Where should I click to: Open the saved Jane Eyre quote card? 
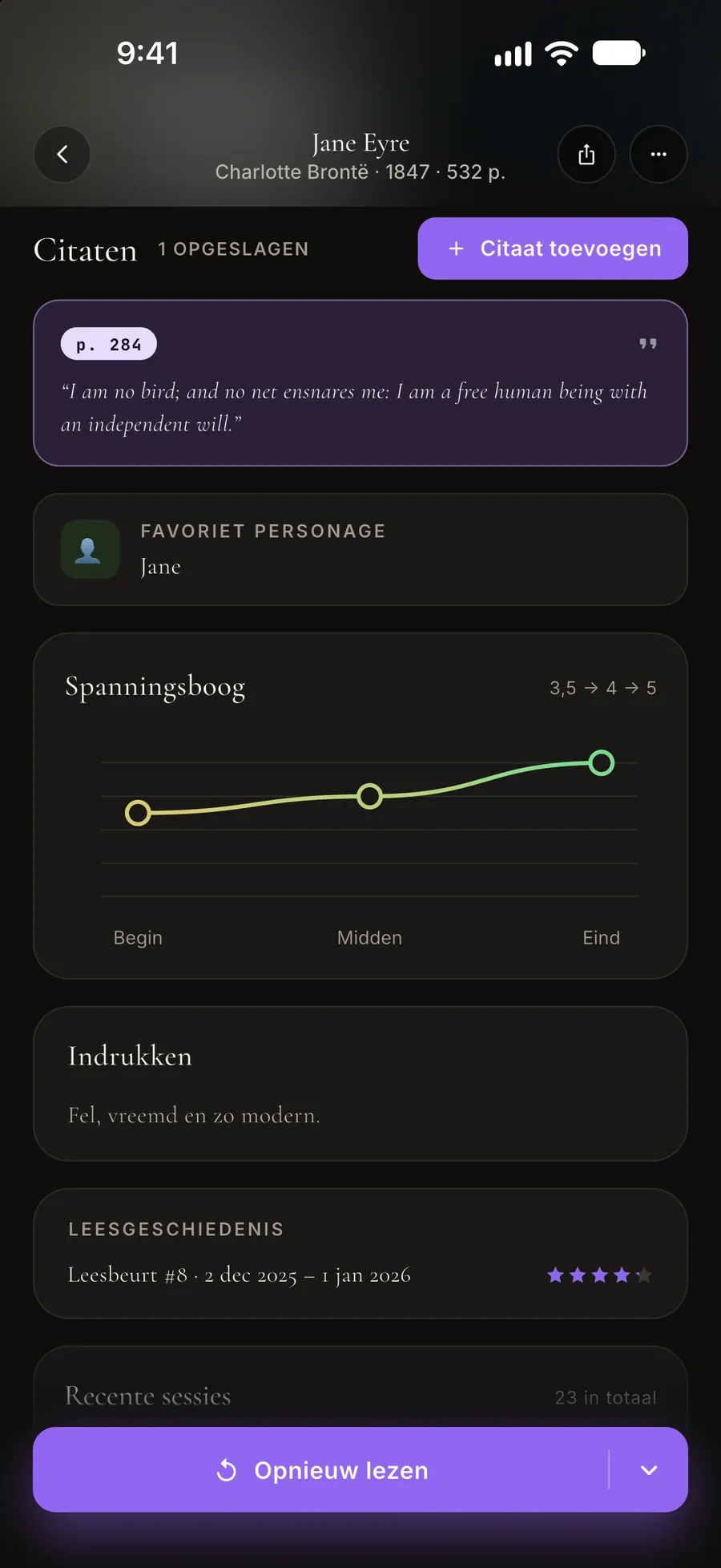click(360, 383)
